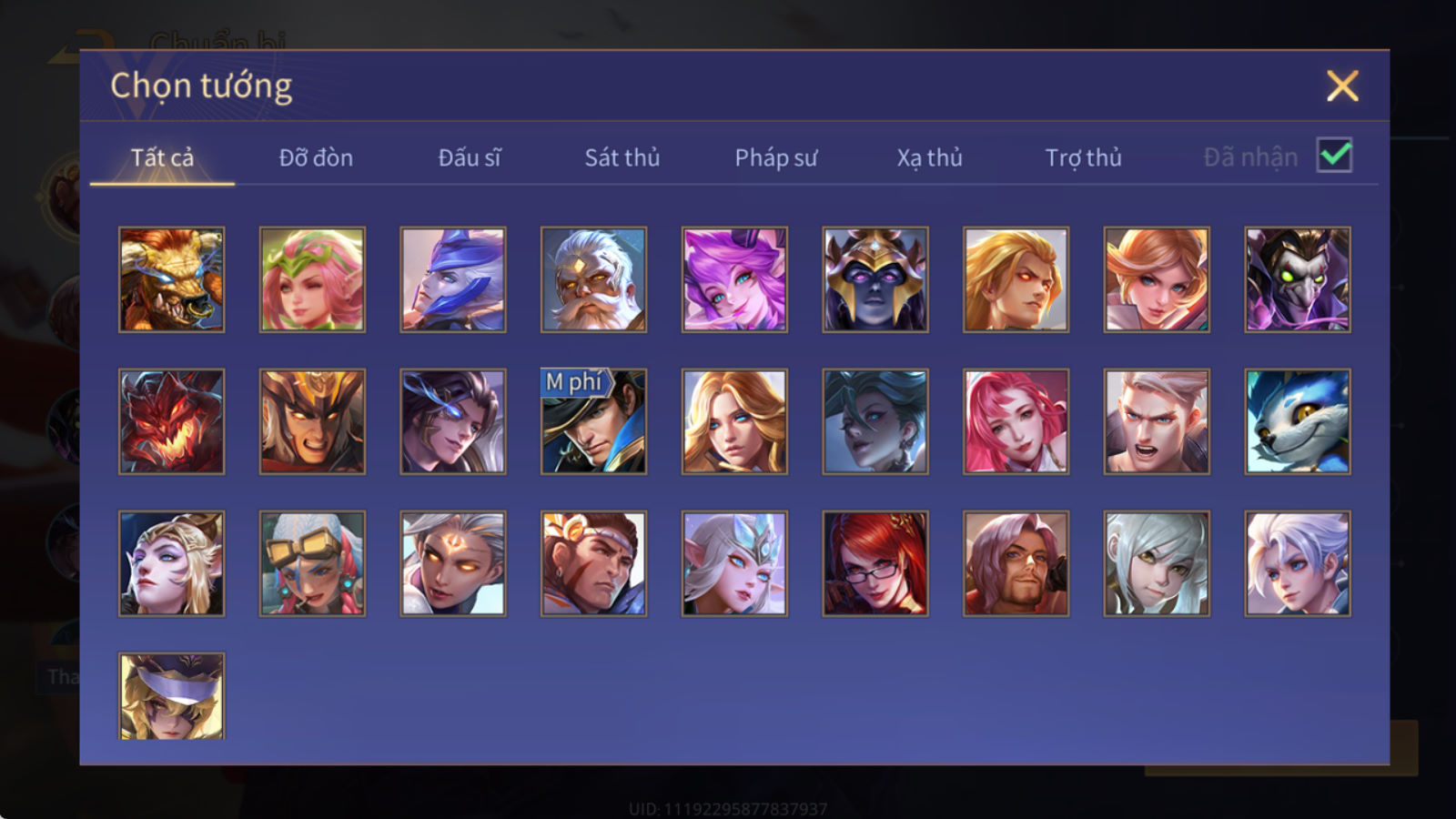This screenshot has width=1456, height=819.
Task: Select the blindfolded blonde hero portrait
Action: [x=171, y=696]
